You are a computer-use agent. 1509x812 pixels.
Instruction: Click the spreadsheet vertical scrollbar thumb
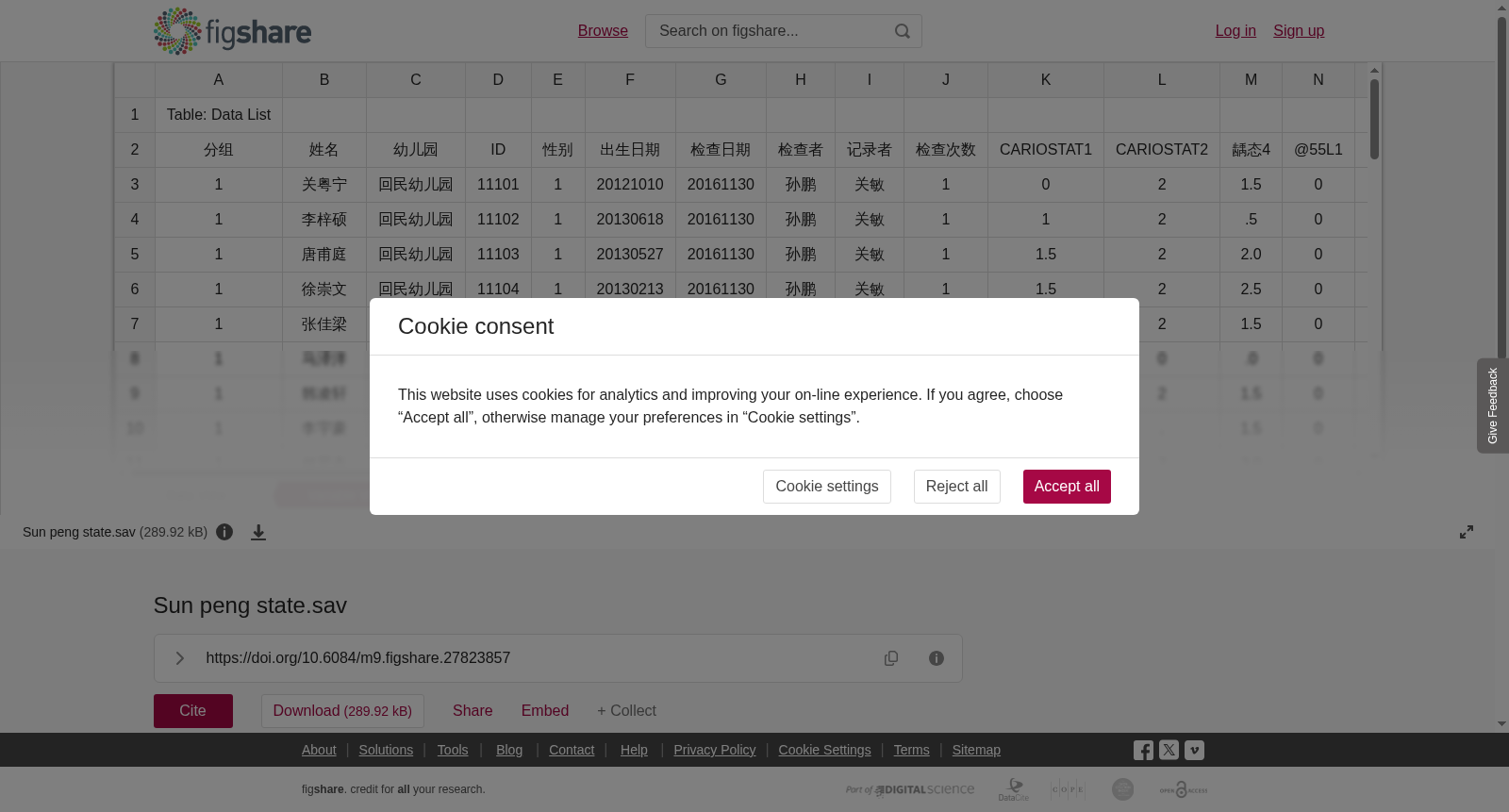(1375, 119)
